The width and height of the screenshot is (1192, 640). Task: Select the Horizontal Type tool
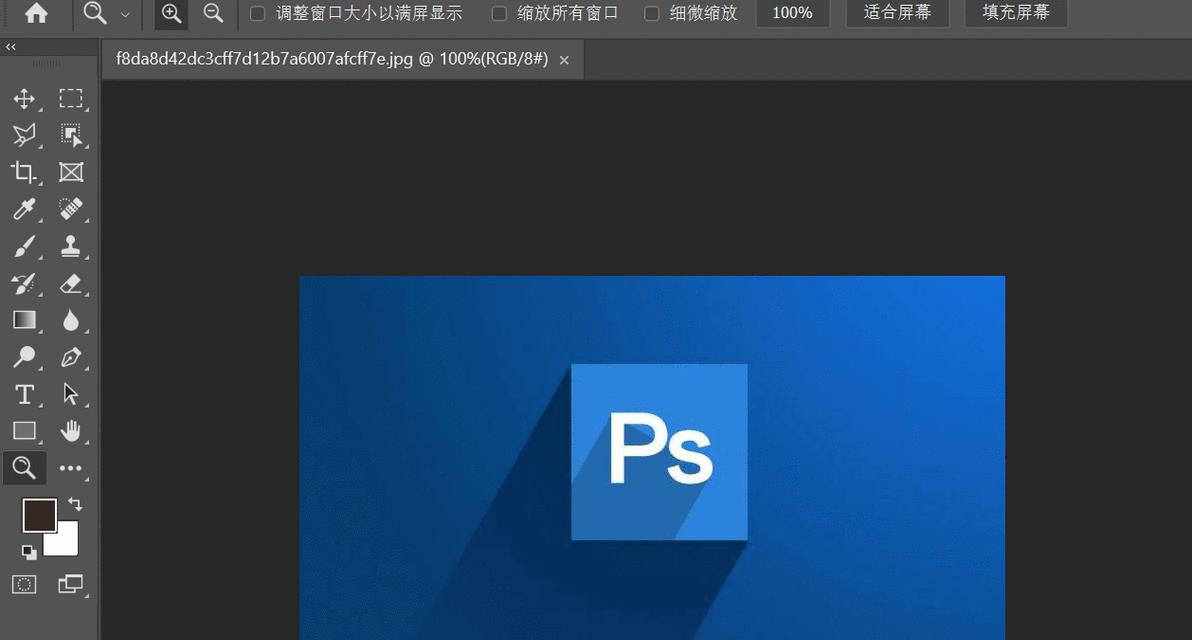click(x=24, y=394)
